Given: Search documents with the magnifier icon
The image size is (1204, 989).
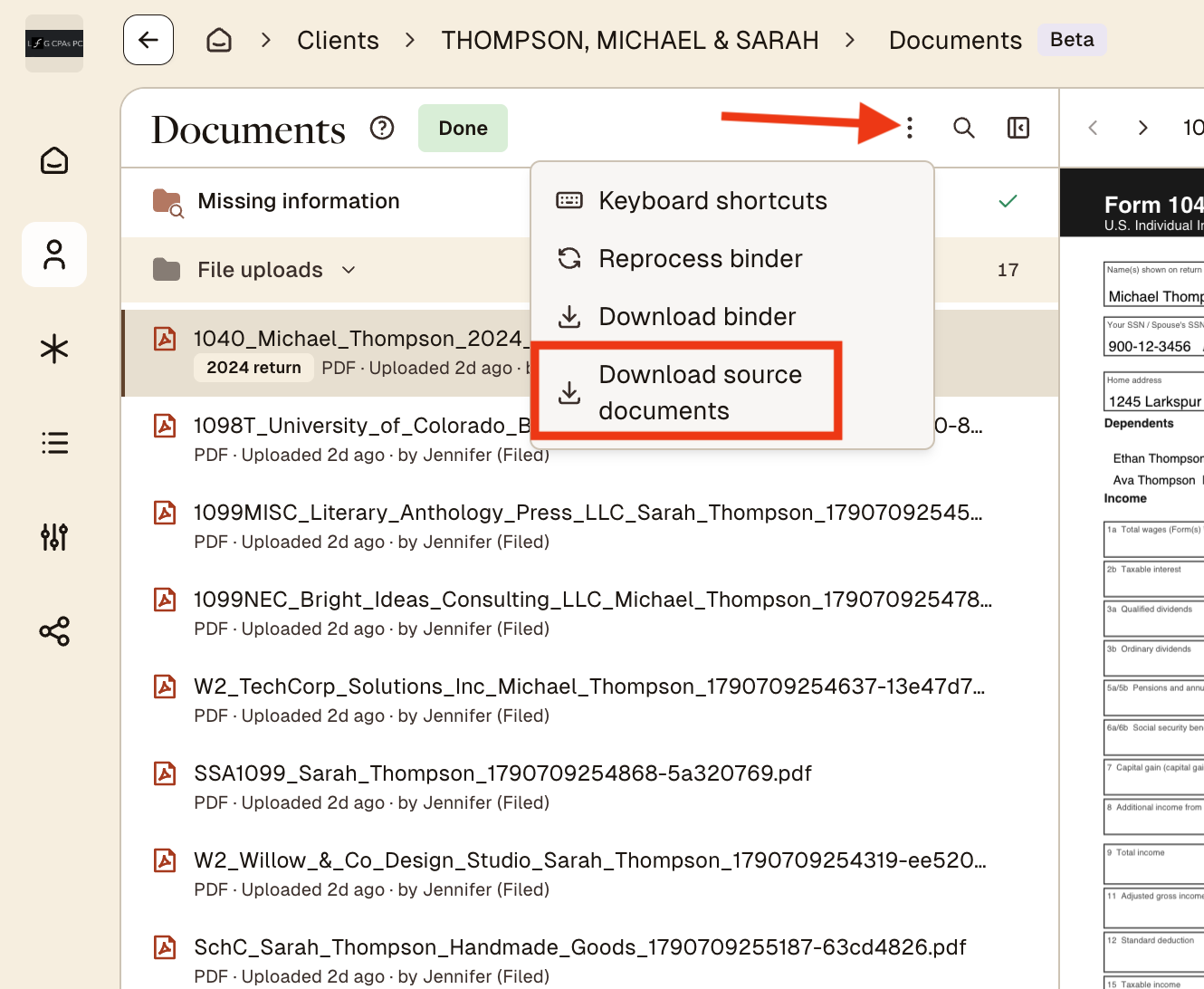Looking at the screenshot, I should [x=964, y=128].
